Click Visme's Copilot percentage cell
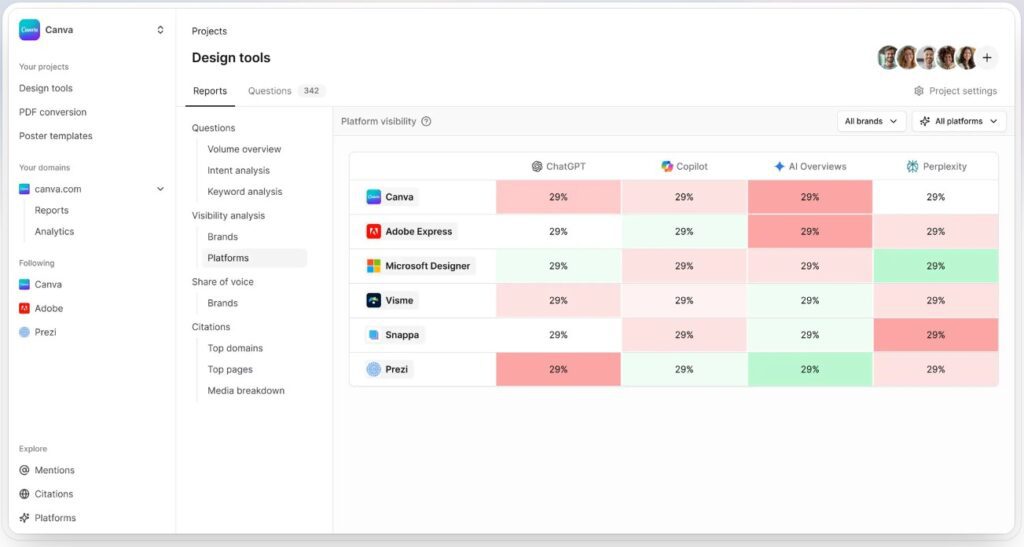 (684, 300)
